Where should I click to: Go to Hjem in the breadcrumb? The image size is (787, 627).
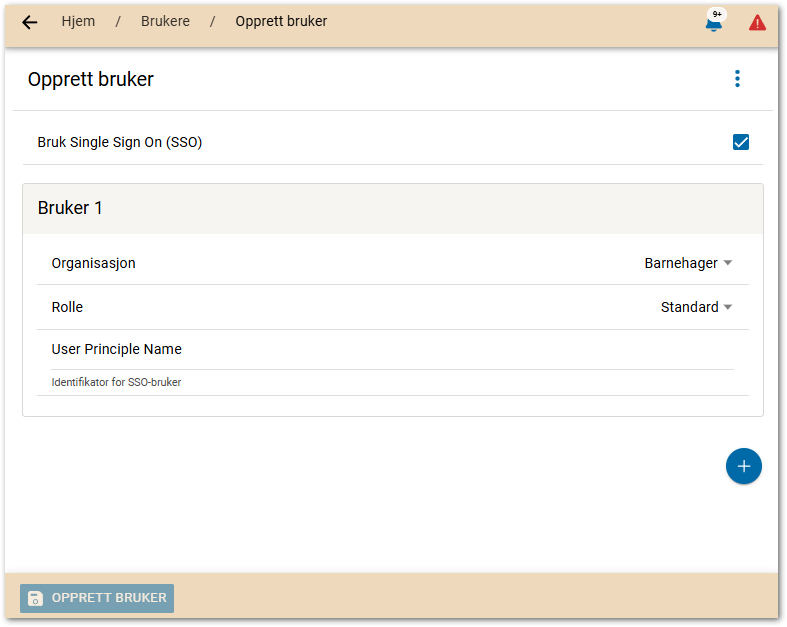78,21
